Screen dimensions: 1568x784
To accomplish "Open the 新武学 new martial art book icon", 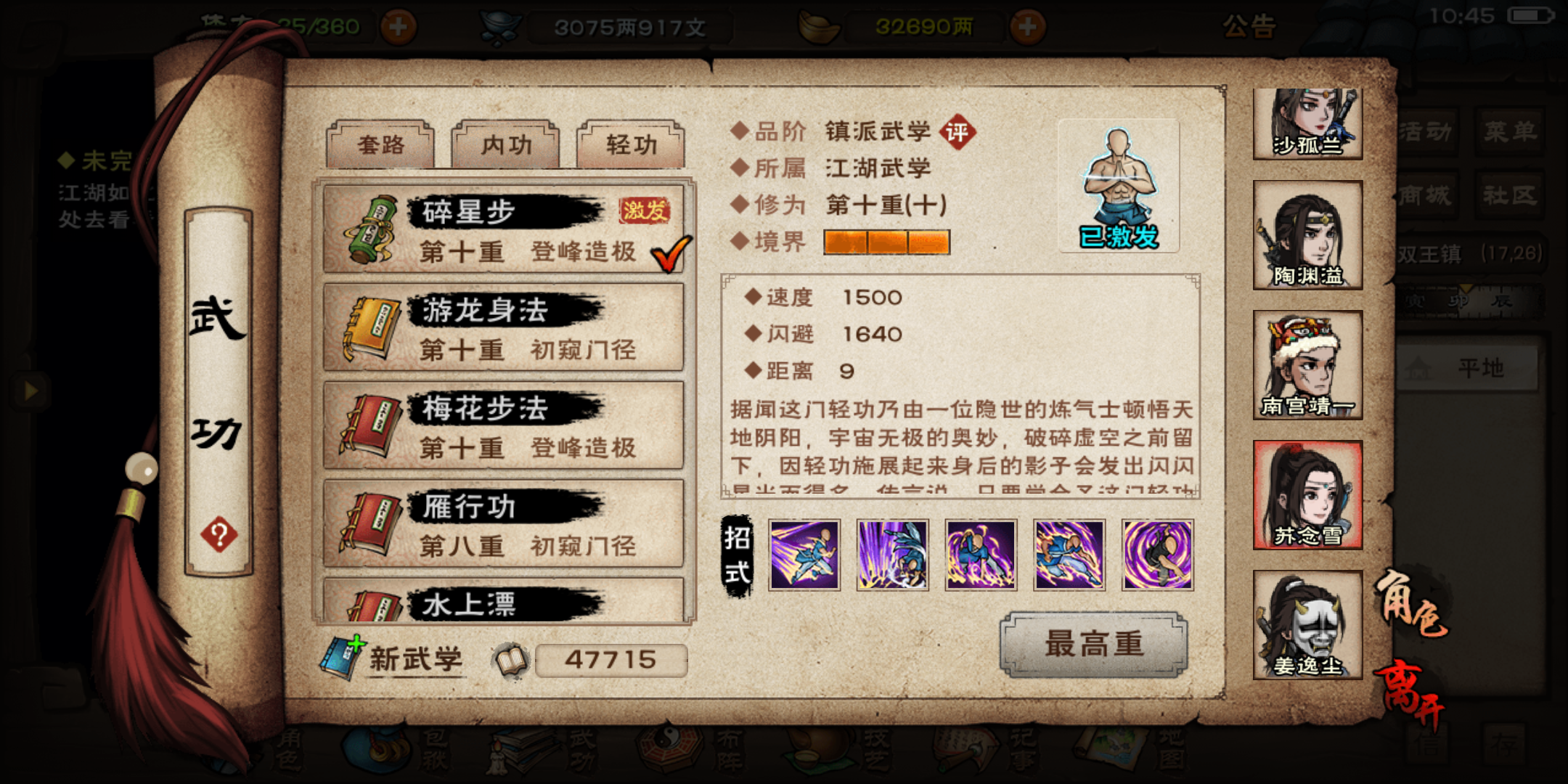I will (343, 658).
